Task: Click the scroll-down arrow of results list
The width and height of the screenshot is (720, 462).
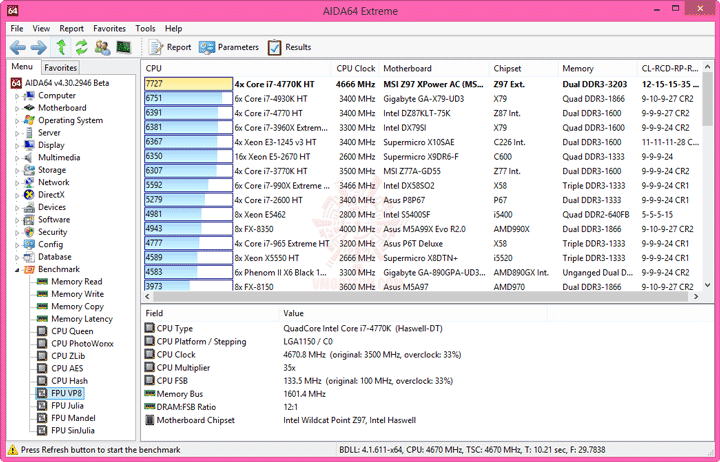Action: tap(707, 285)
